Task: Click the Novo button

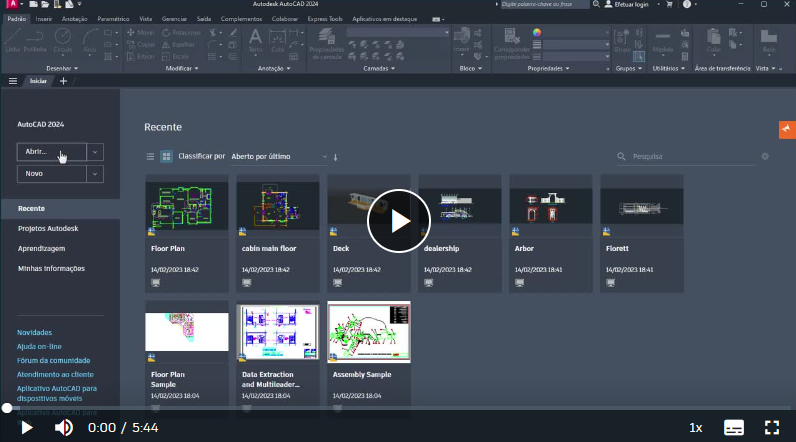Action: coord(52,174)
